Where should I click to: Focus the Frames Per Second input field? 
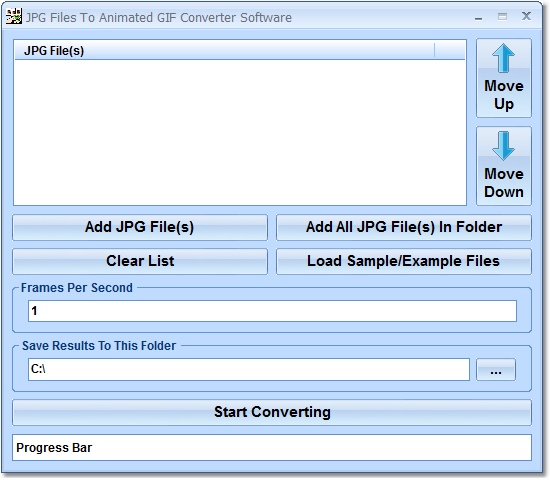click(x=272, y=311)
